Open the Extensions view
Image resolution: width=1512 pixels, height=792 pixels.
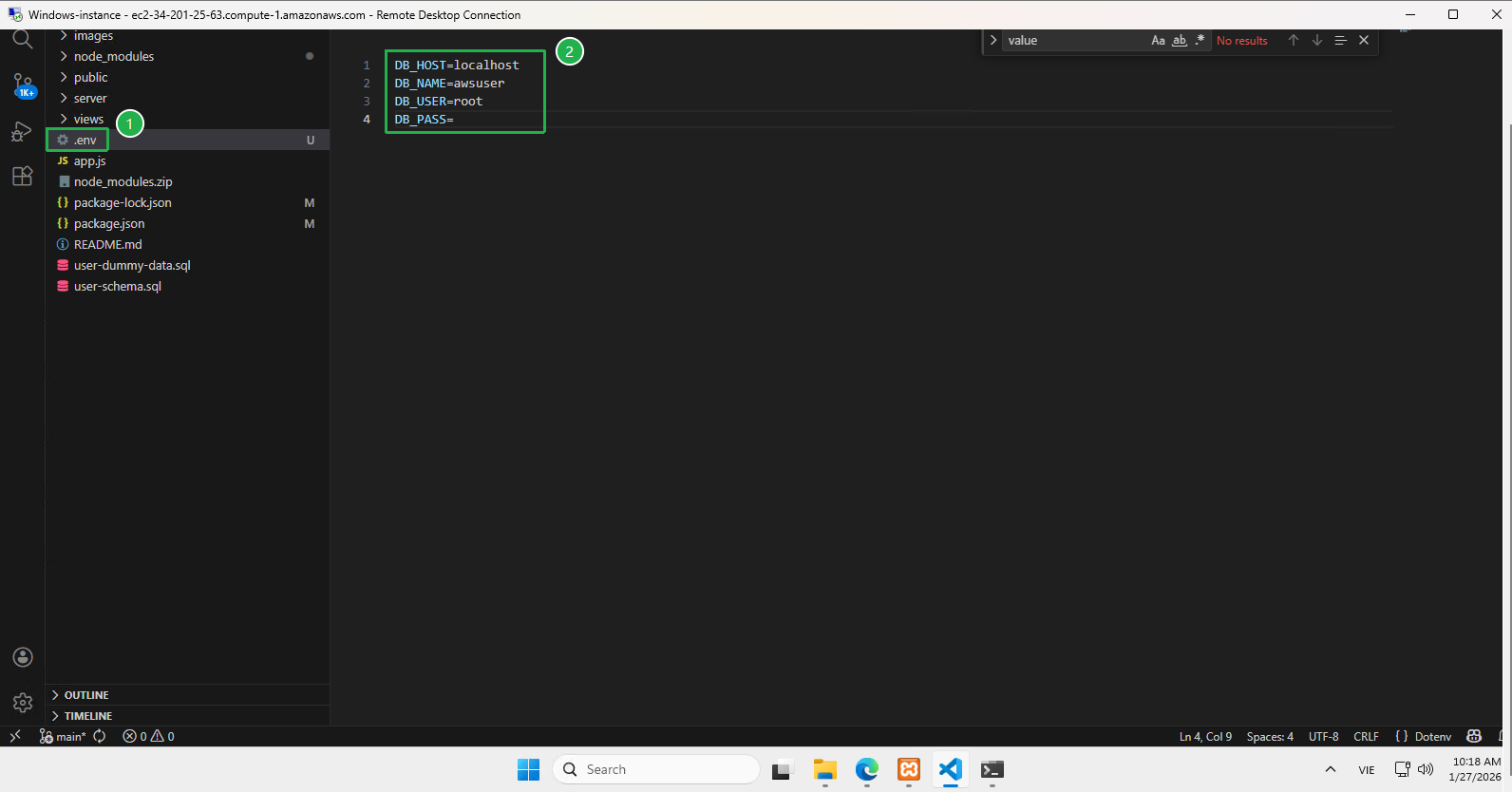point(22,177)
